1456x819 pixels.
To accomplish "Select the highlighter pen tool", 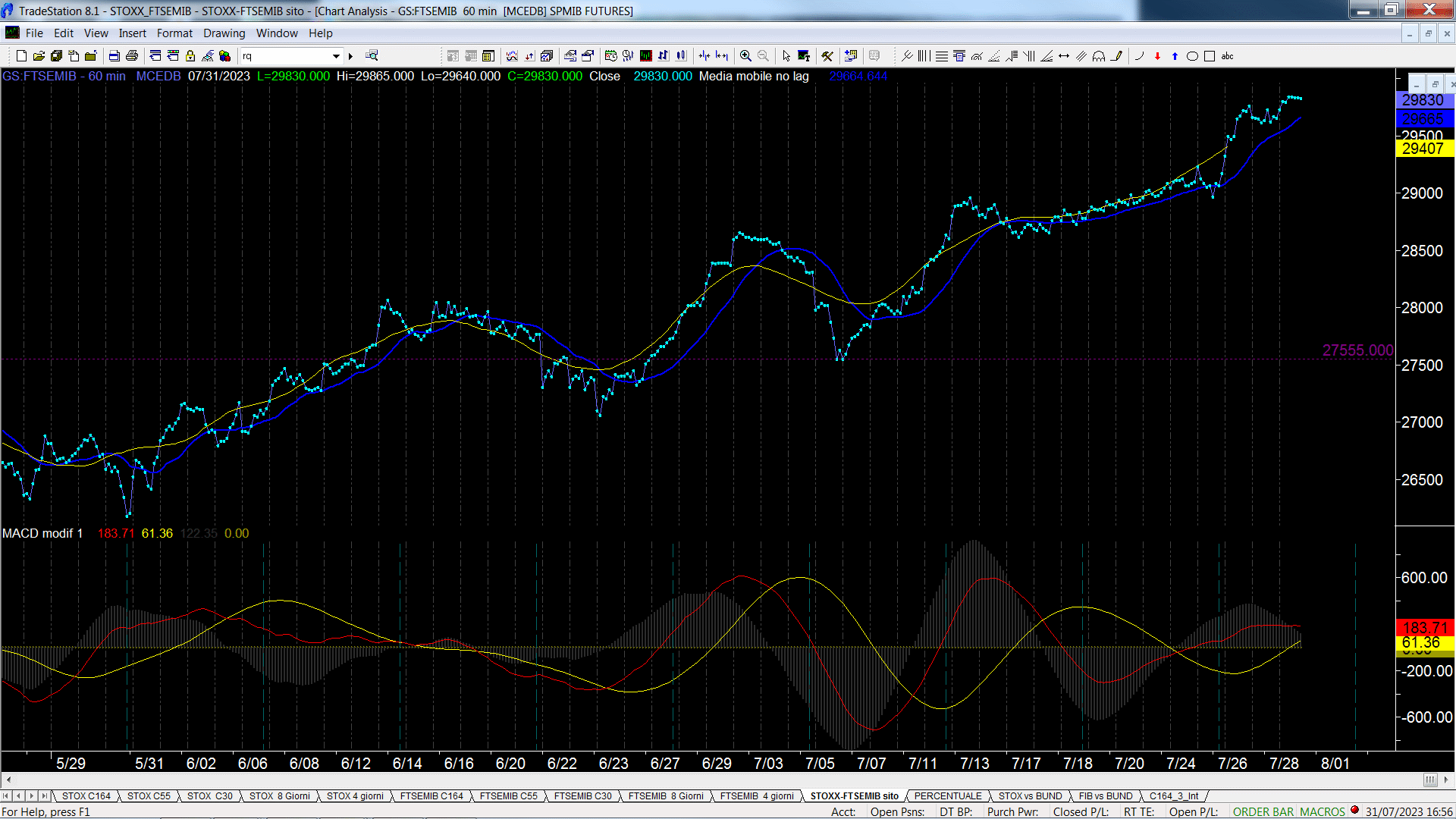I will point(1116,56).
